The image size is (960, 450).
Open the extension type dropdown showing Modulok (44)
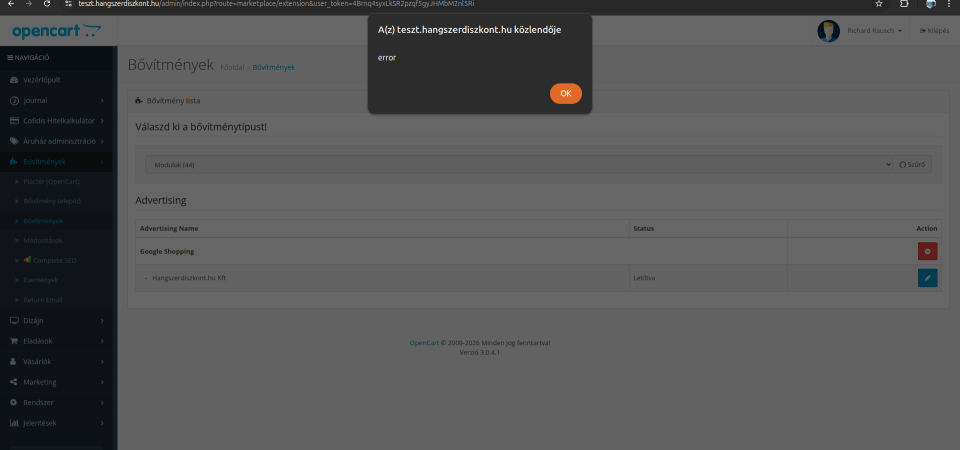click(x=518, y=163)
